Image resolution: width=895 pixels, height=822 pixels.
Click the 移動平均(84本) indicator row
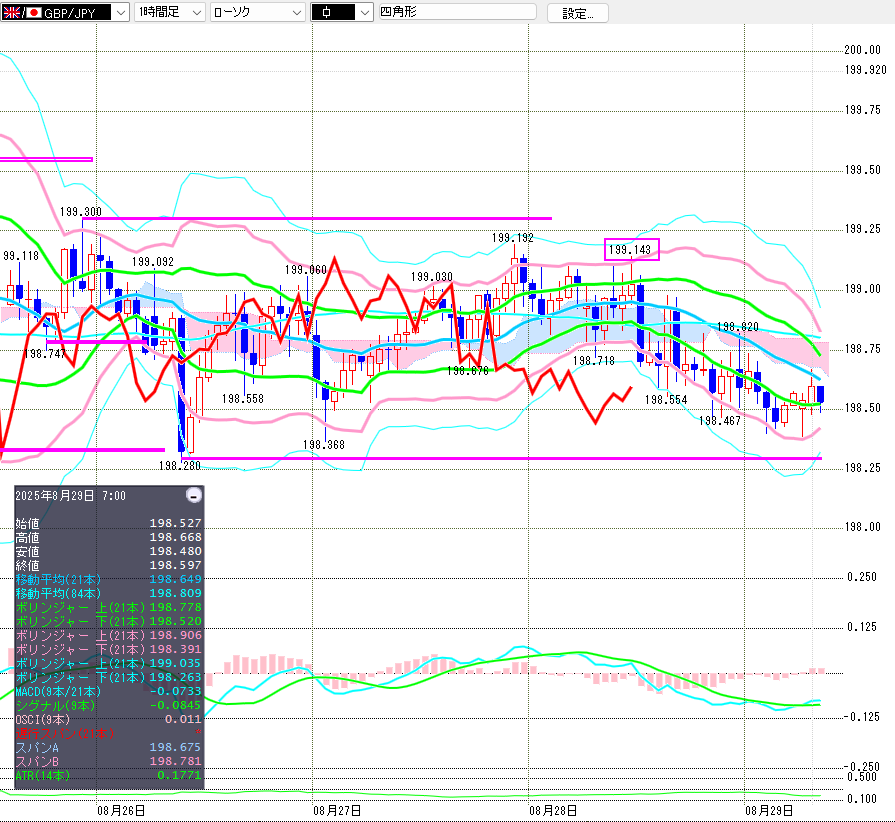tap(108, 593)
